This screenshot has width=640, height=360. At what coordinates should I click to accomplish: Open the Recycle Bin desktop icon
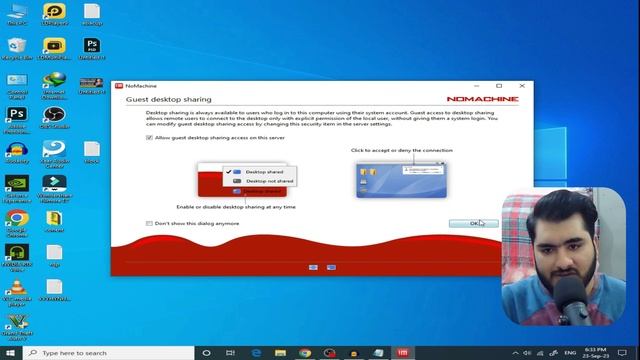coord(17,49)
